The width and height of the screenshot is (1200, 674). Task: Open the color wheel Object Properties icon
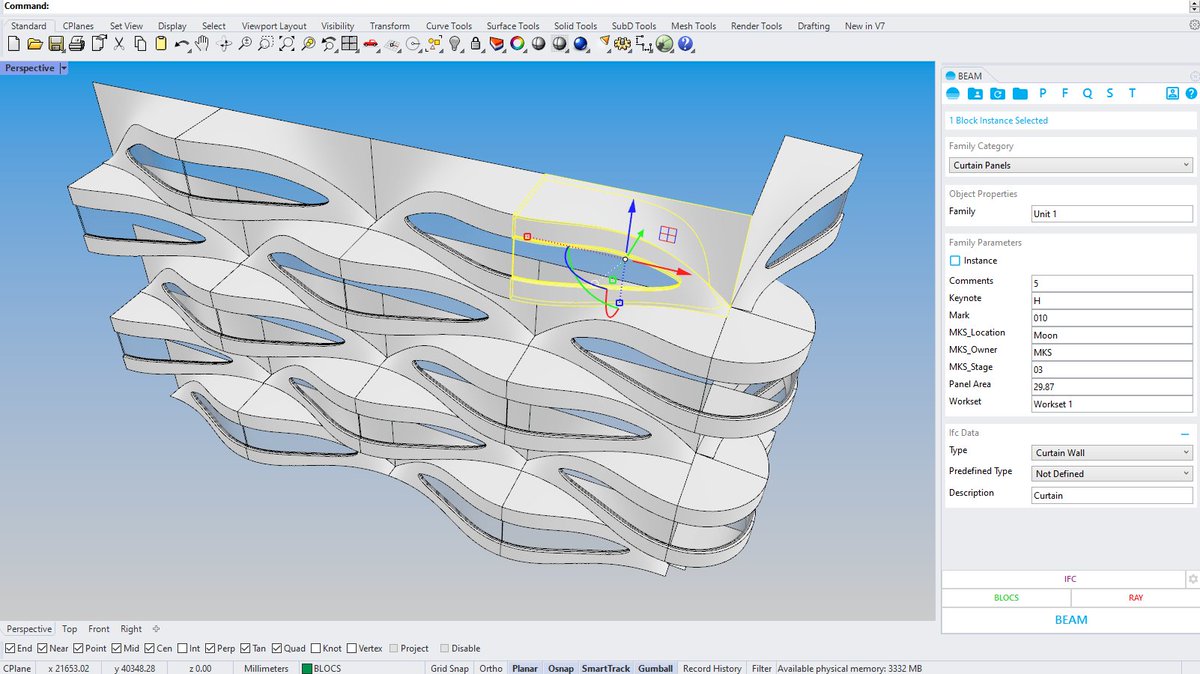(x=516, y=44)
